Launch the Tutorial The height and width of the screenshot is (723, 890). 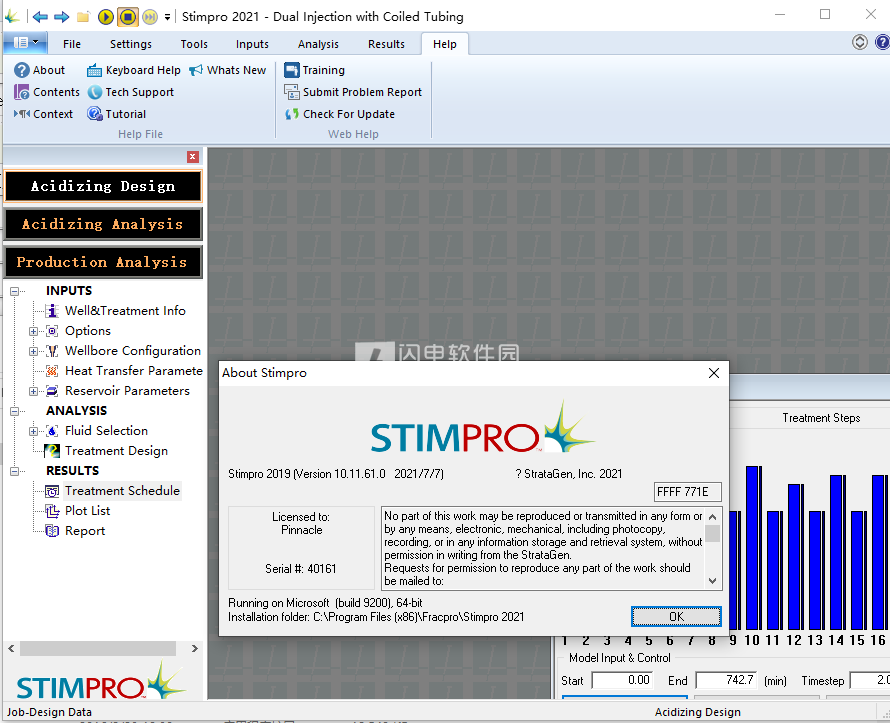pyautogui.click(x=116, y=114)
